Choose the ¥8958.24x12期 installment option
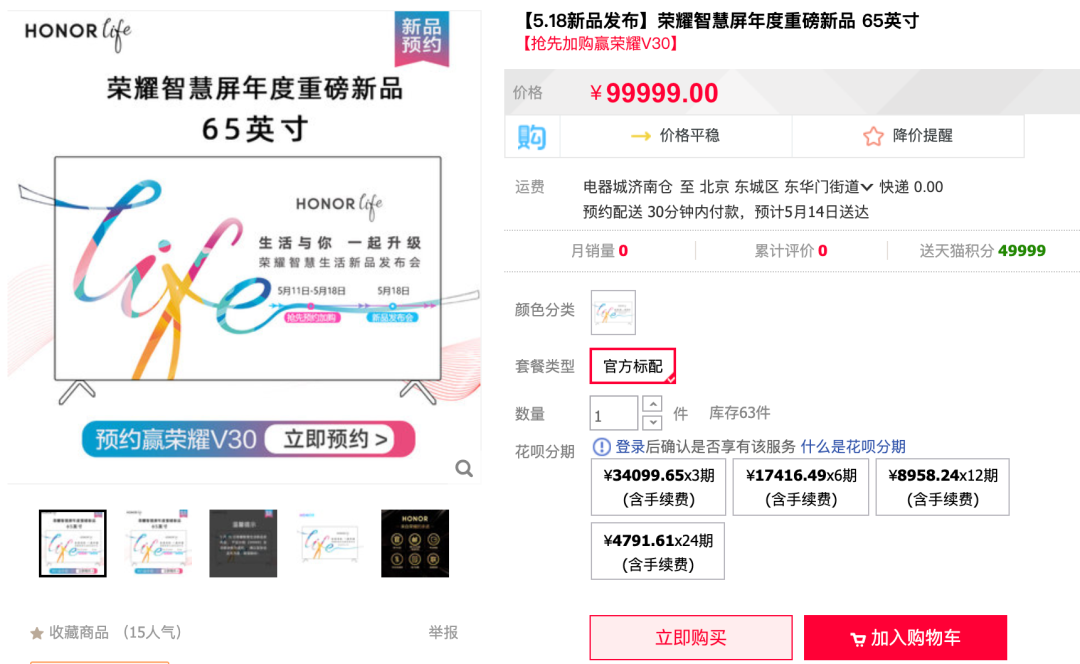This screenshot has width=1080, height=664. click(942, 487)
